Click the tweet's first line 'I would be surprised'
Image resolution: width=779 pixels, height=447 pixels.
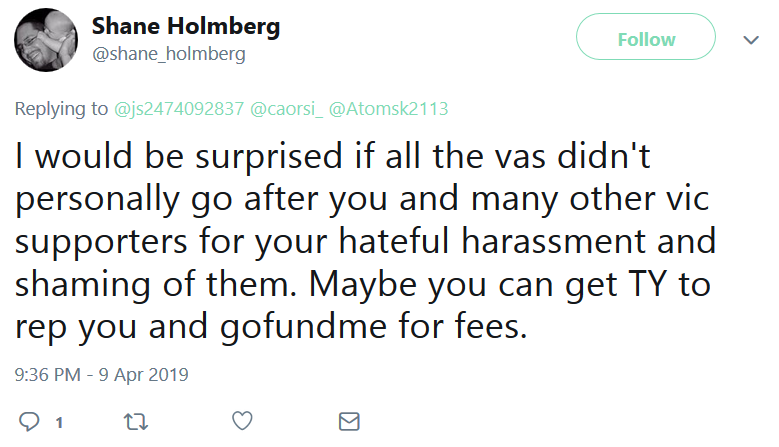tap(179, 156)
